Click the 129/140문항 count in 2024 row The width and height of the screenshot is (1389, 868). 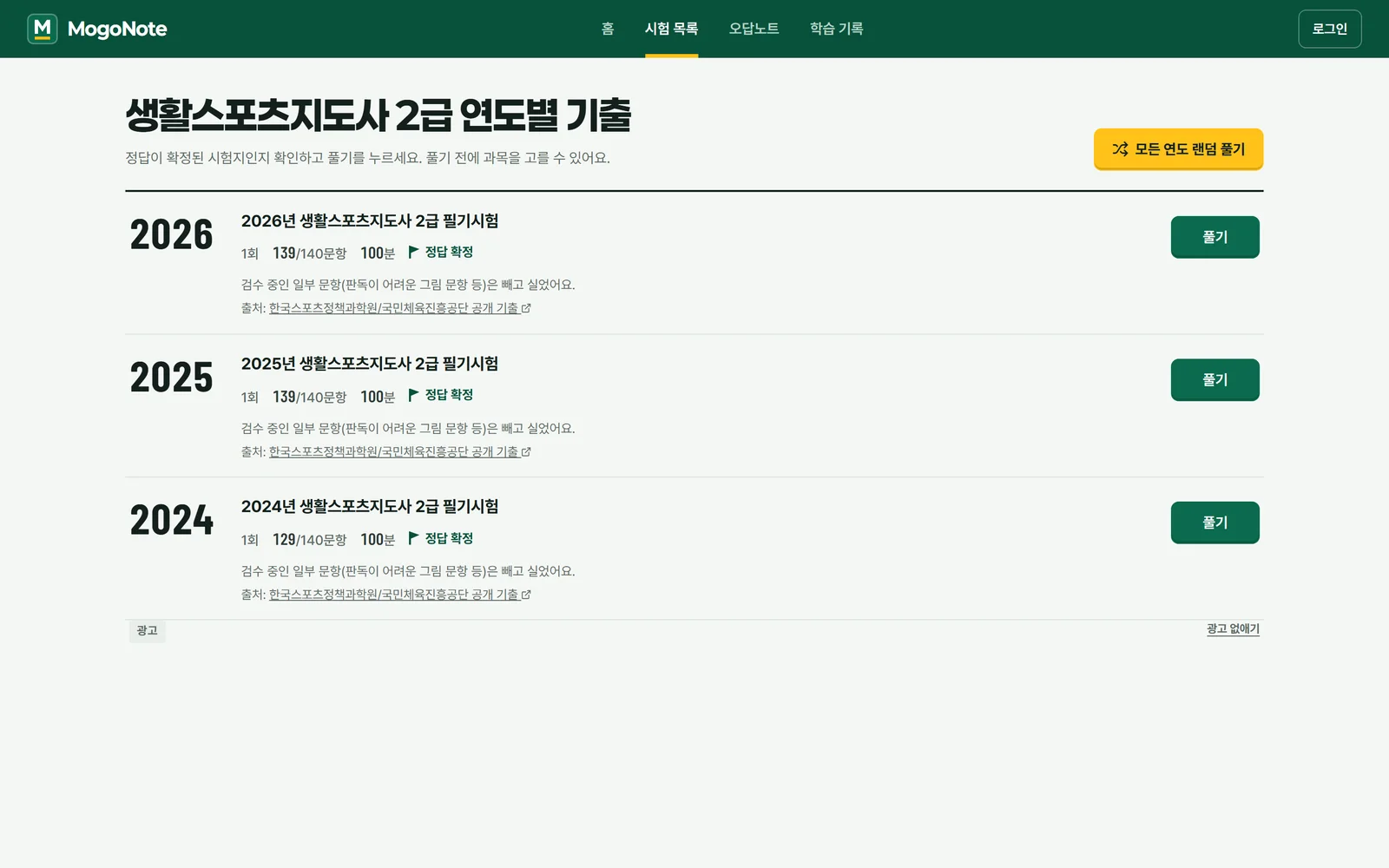tap(309, 540)
